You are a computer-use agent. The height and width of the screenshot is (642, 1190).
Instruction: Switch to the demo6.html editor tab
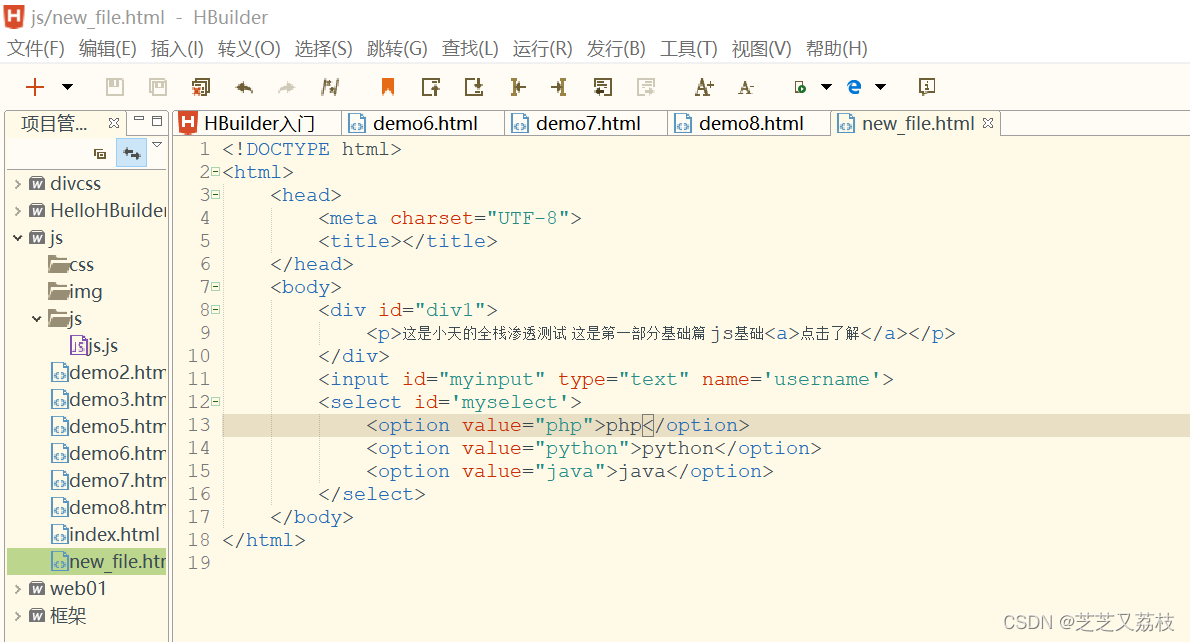424,124
